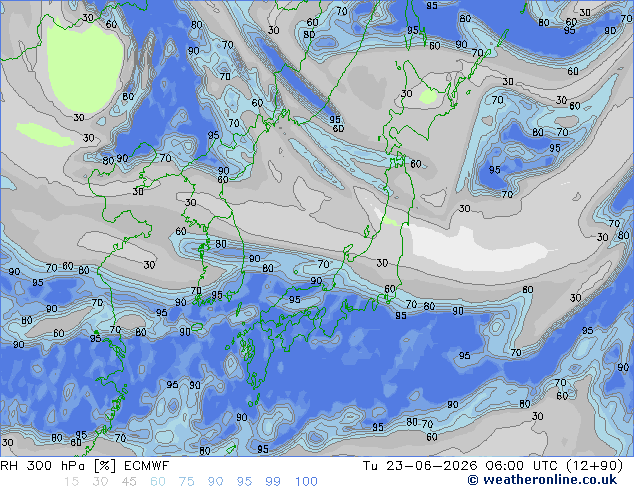Click the "06:00 UTC" time text
The image size is (634, 490).
[x=522, y=466]
